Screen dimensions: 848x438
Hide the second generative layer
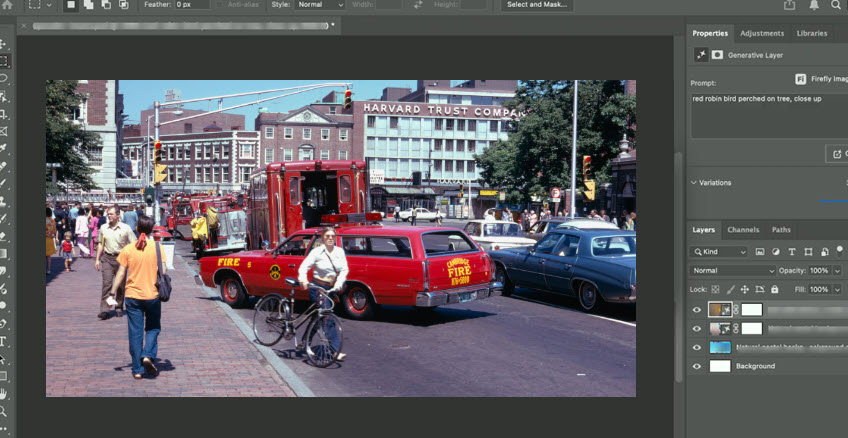click(x=697, y=328)
